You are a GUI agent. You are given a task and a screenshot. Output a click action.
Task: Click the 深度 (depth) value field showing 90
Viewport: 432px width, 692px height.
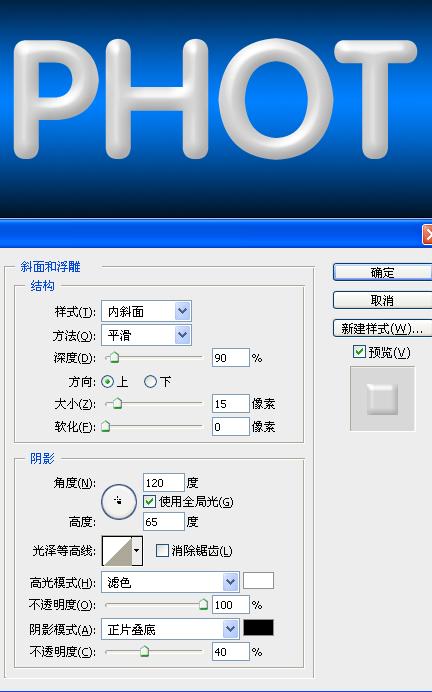coord(231,357)
